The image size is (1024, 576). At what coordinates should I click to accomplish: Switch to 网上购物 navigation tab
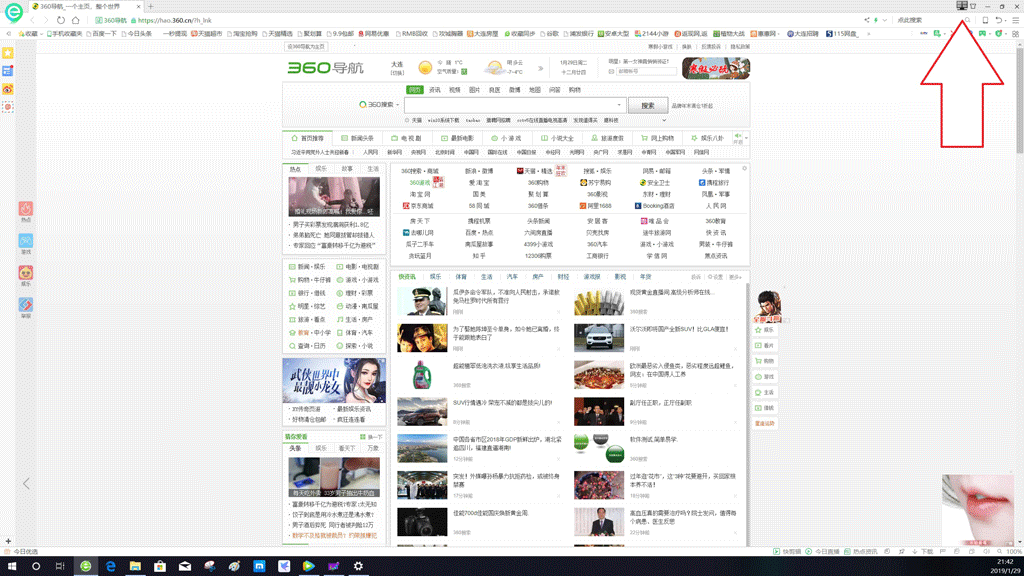pyautogui.click(x=657, y=138)
